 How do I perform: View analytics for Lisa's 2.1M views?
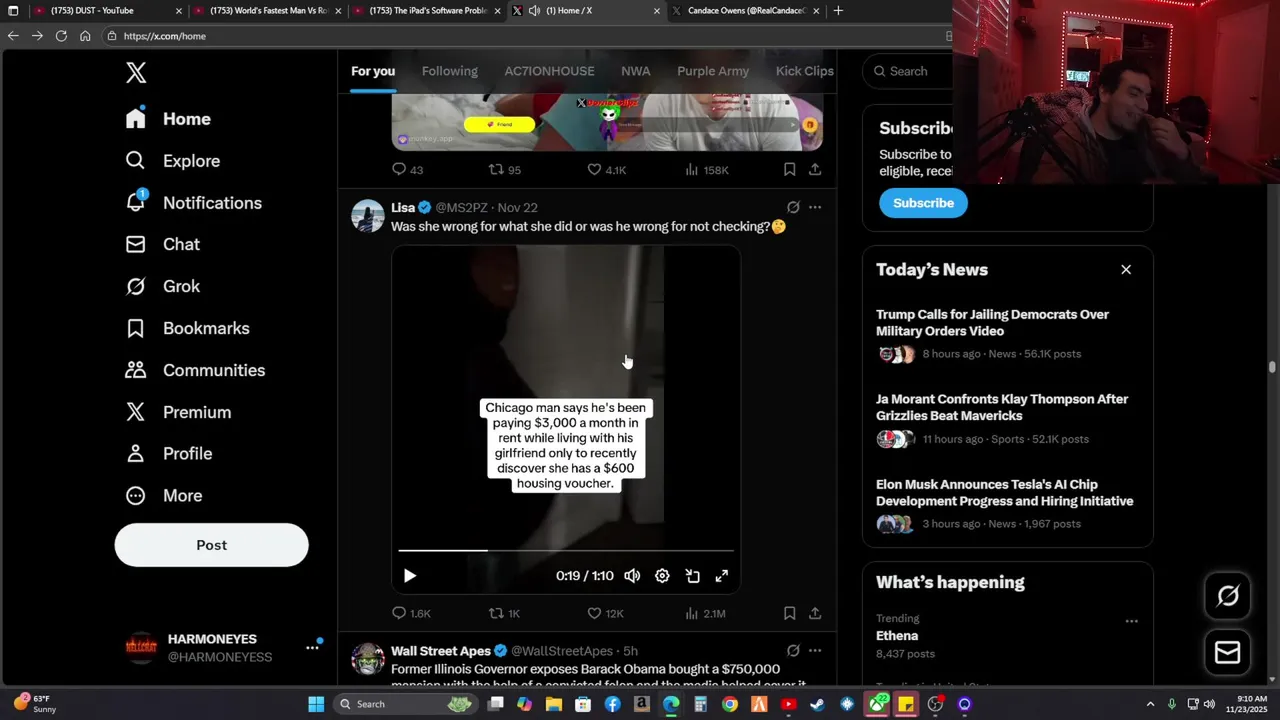705,613
